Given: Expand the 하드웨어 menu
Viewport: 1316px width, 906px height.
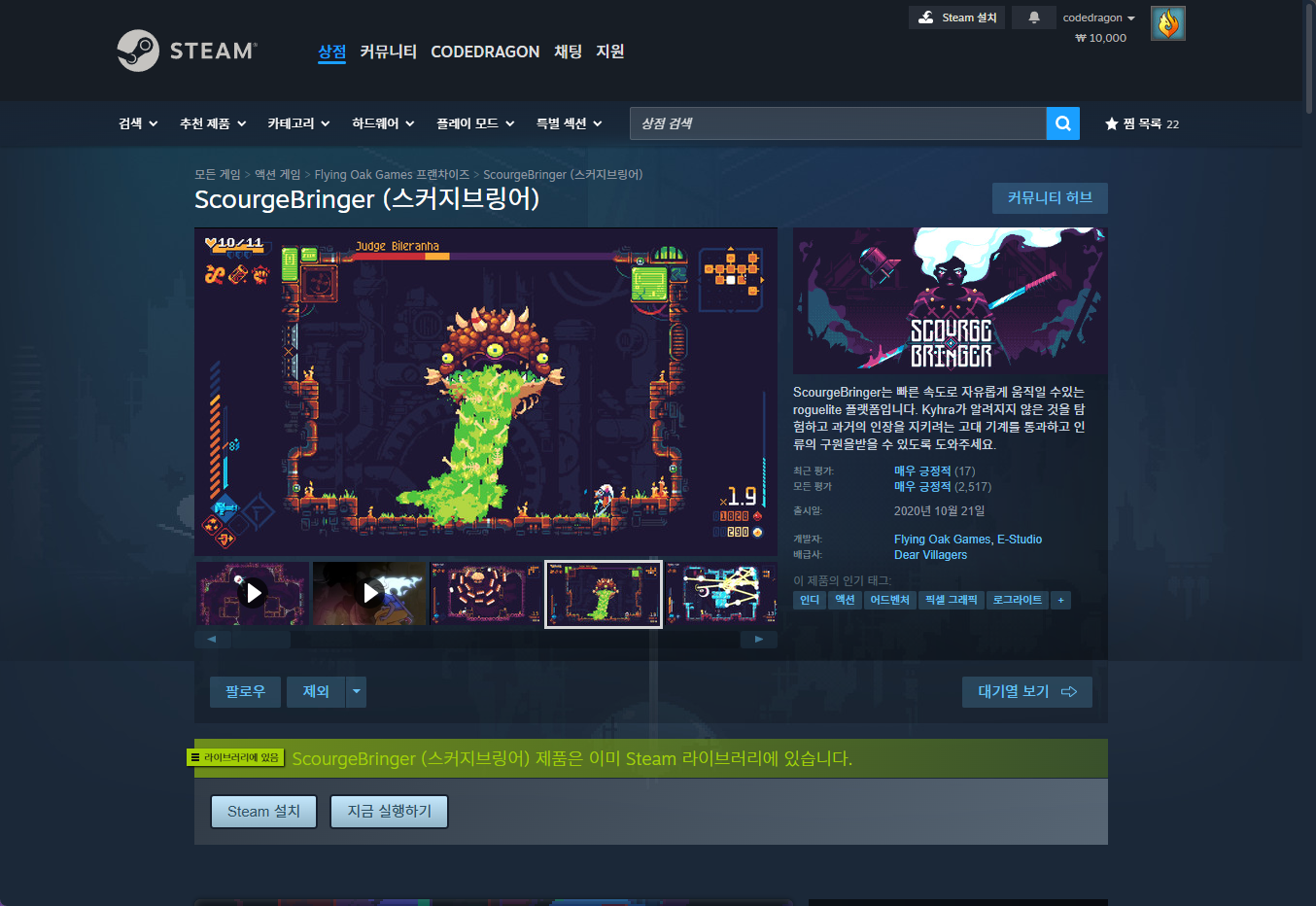Looking at the screenshot, I should click(383, 123).
